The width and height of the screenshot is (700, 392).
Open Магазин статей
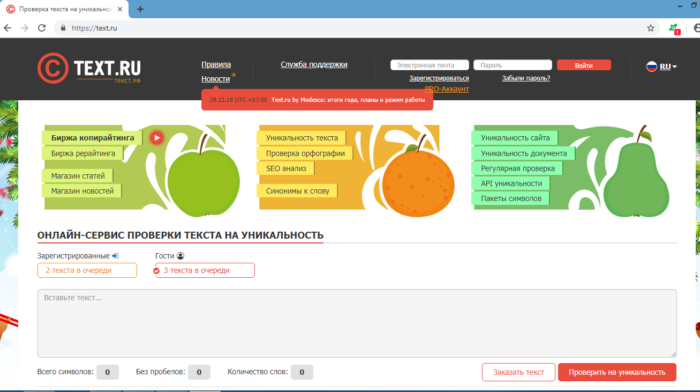pyautogui.click(x=78, y=176)
